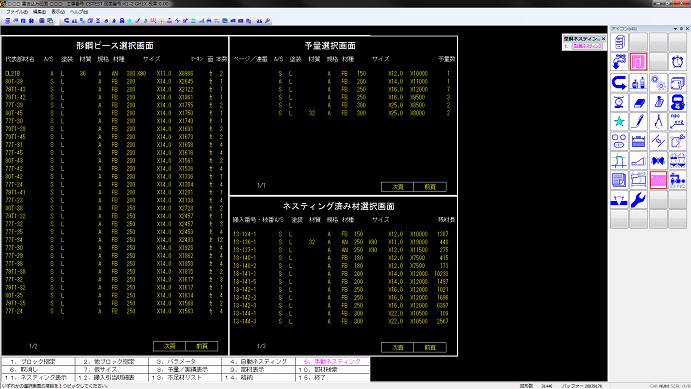This screenshot has height=389, width=691.
Task: Open the ファイル menu
Action: [x=17, y=12]
